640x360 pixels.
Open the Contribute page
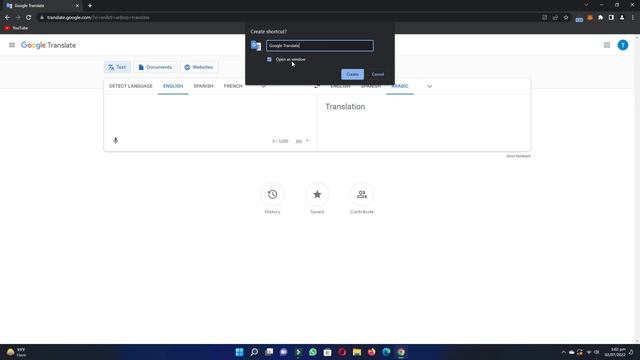[x=362, y=194]
